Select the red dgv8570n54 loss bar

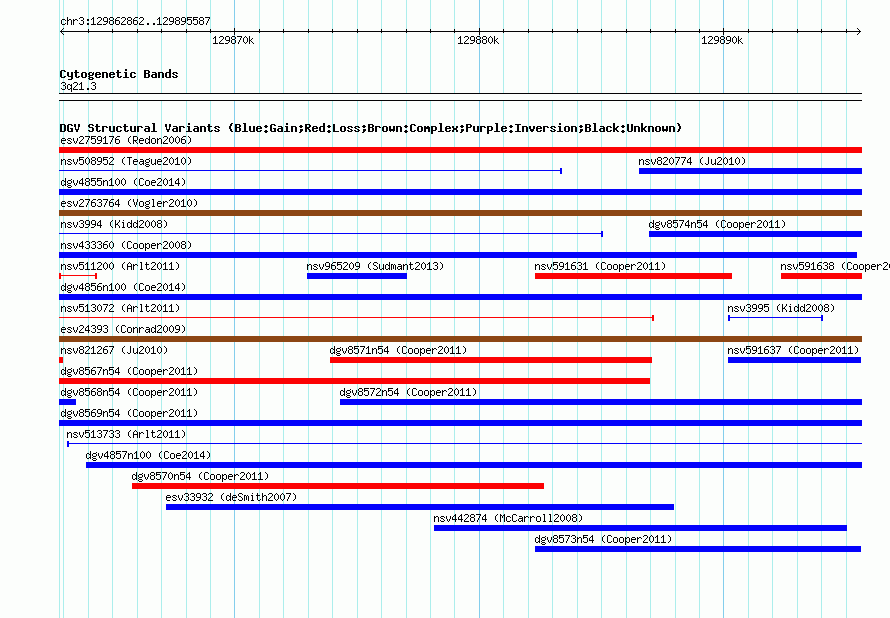[338, 486]
